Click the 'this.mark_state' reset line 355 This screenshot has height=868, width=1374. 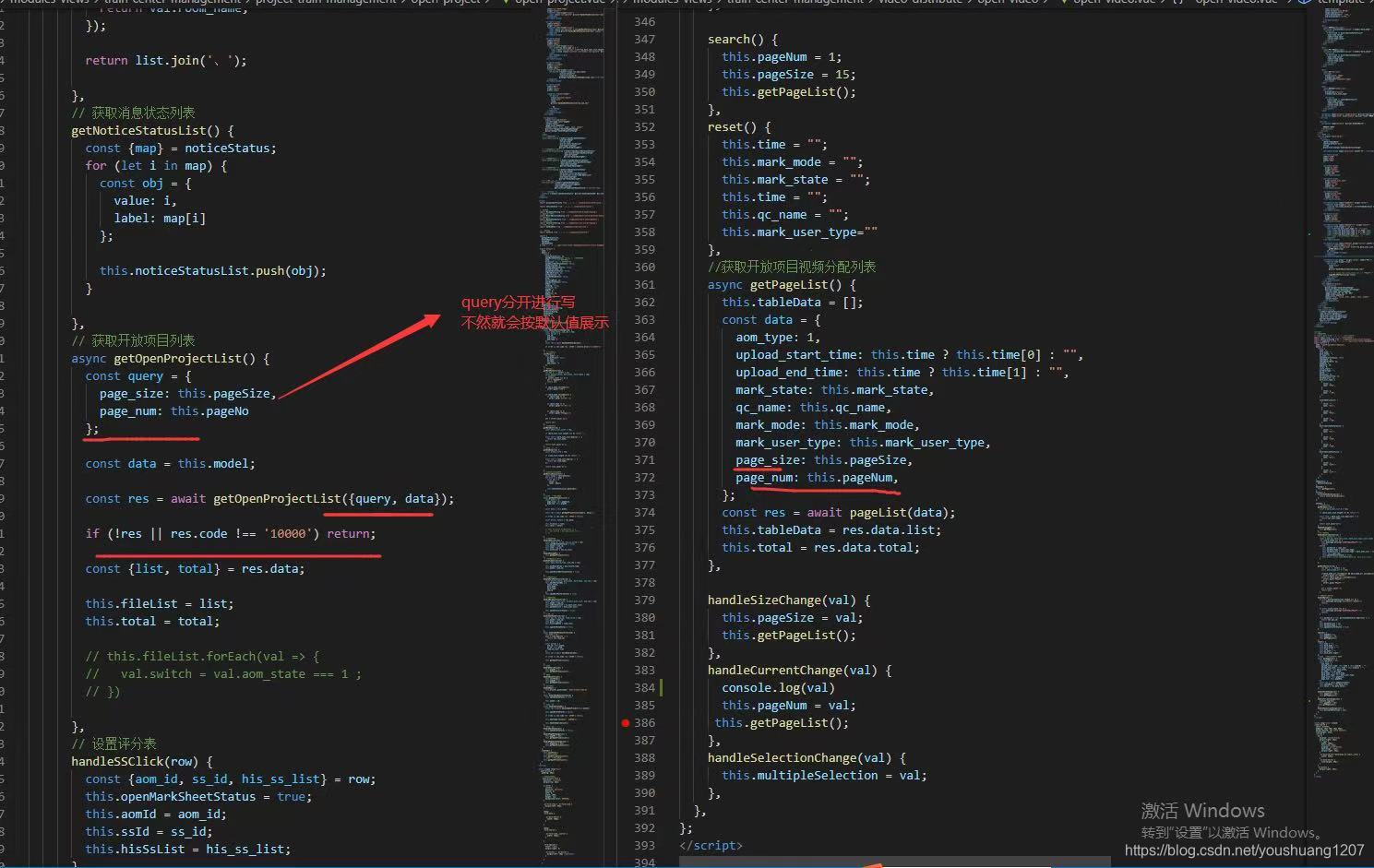tap(795, 180)
